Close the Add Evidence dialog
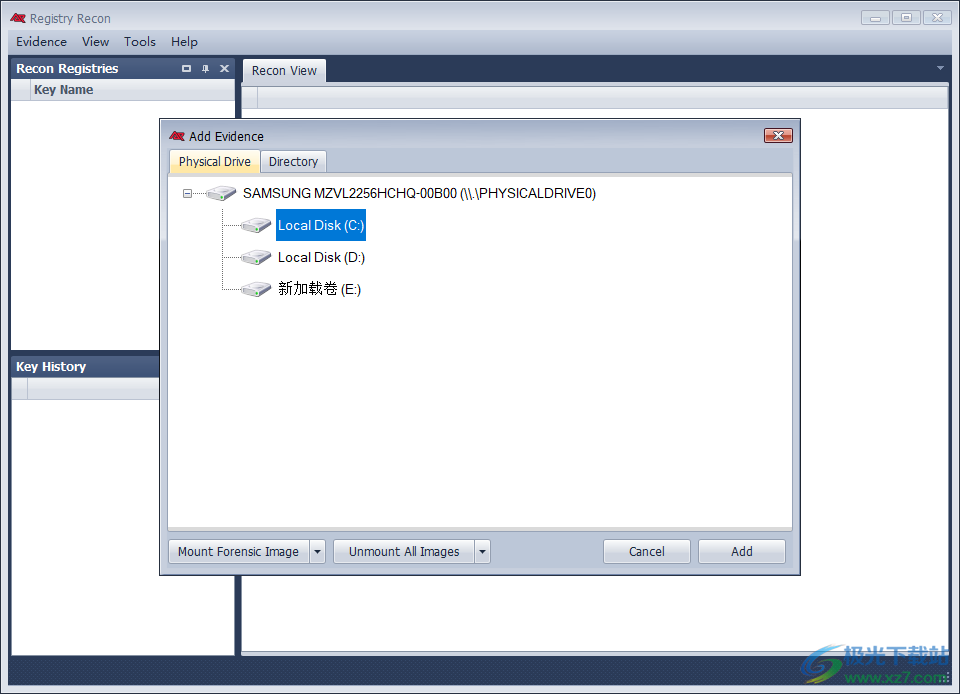The height and width of the screenshot is (694, 960). (778, 136)
